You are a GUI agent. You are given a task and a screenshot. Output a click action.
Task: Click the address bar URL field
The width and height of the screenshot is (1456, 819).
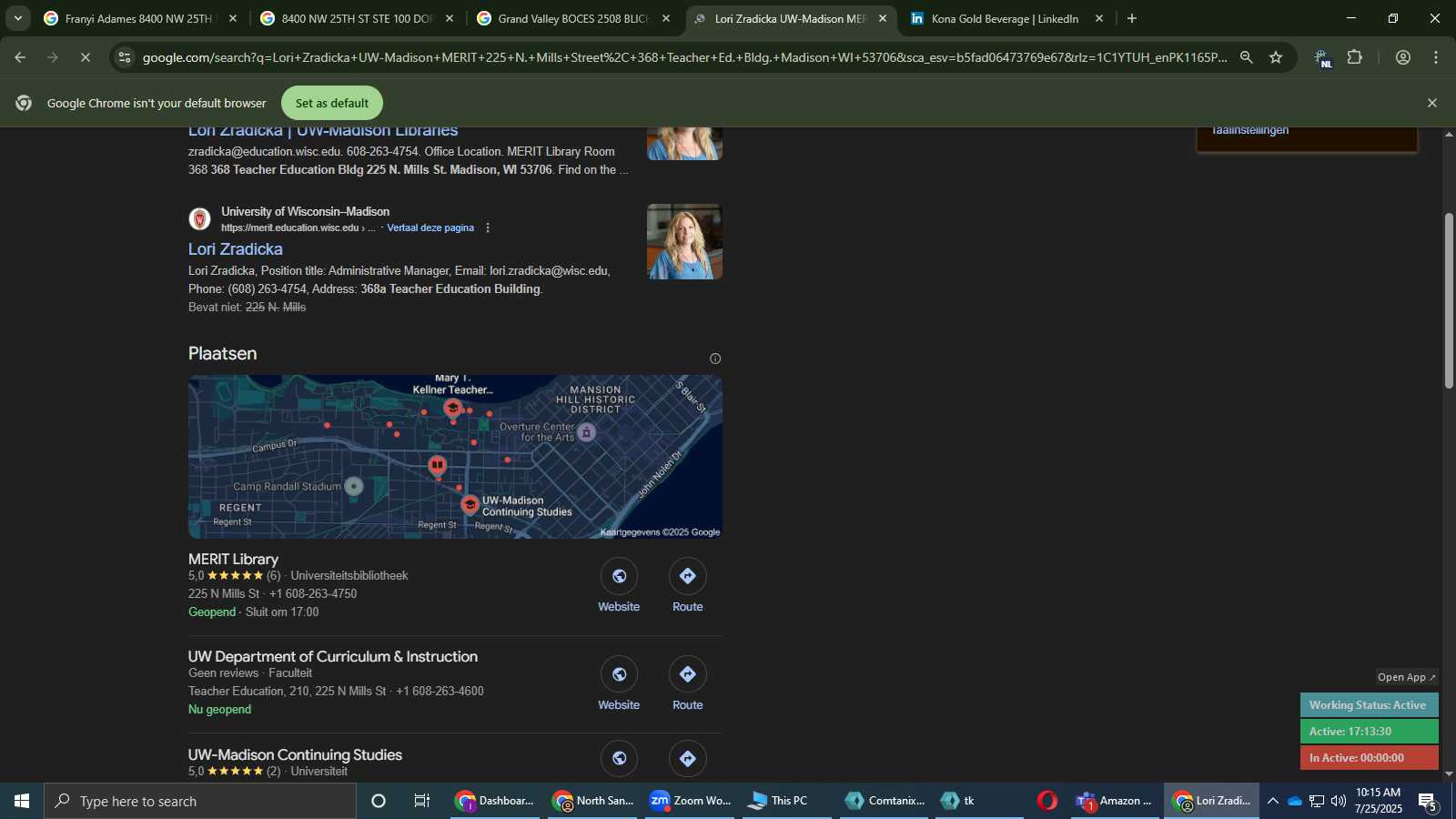(x=684, y=57)
